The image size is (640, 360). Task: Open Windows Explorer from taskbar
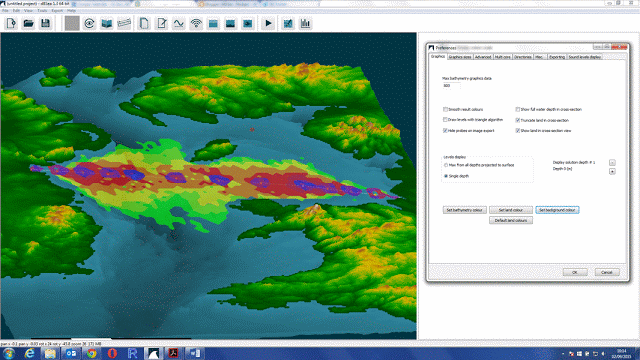[50, 353]
